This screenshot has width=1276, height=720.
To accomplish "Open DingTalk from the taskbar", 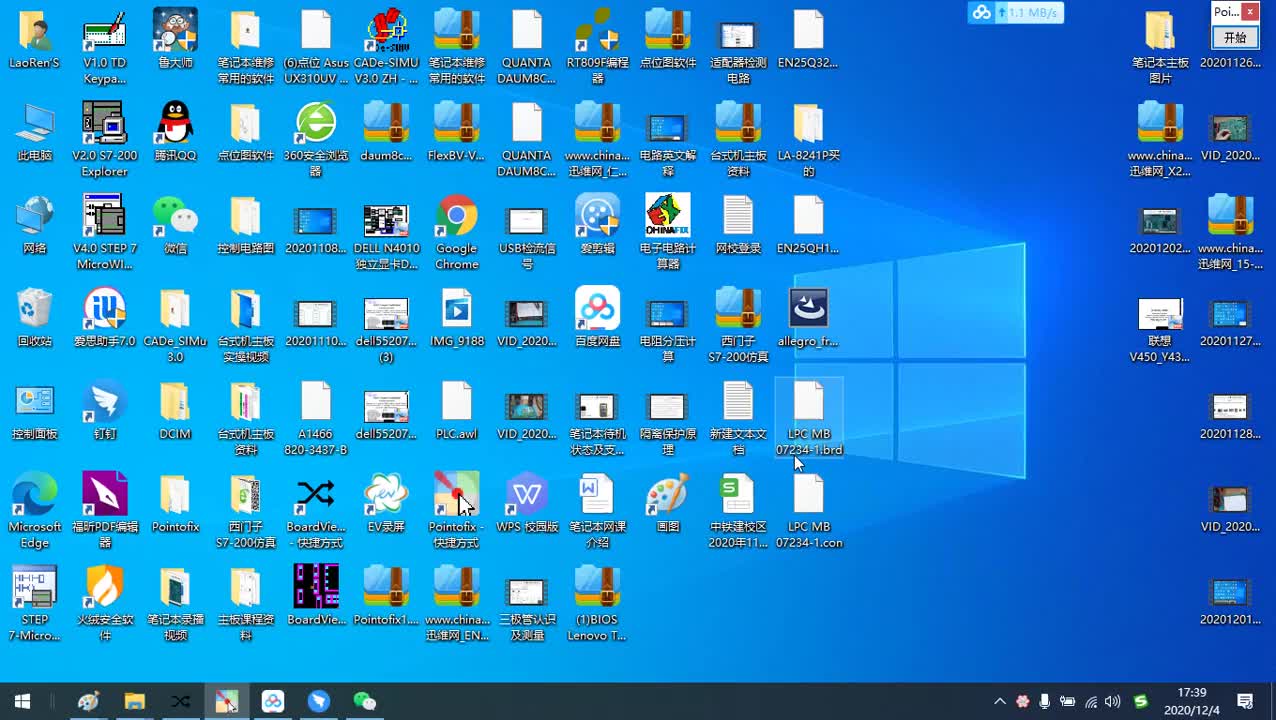I will tap(318, 701).
